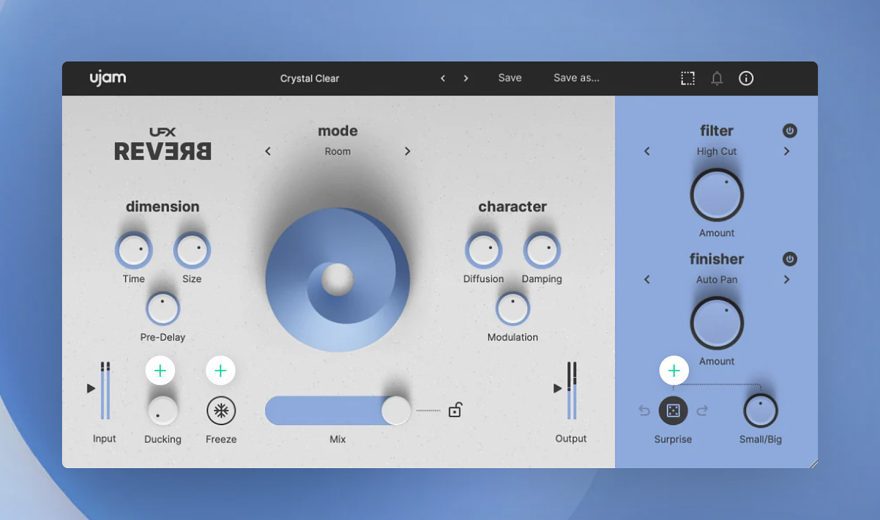
Task: Click the redo arrow beside Surprise
Action: click(x=702, y=411)
